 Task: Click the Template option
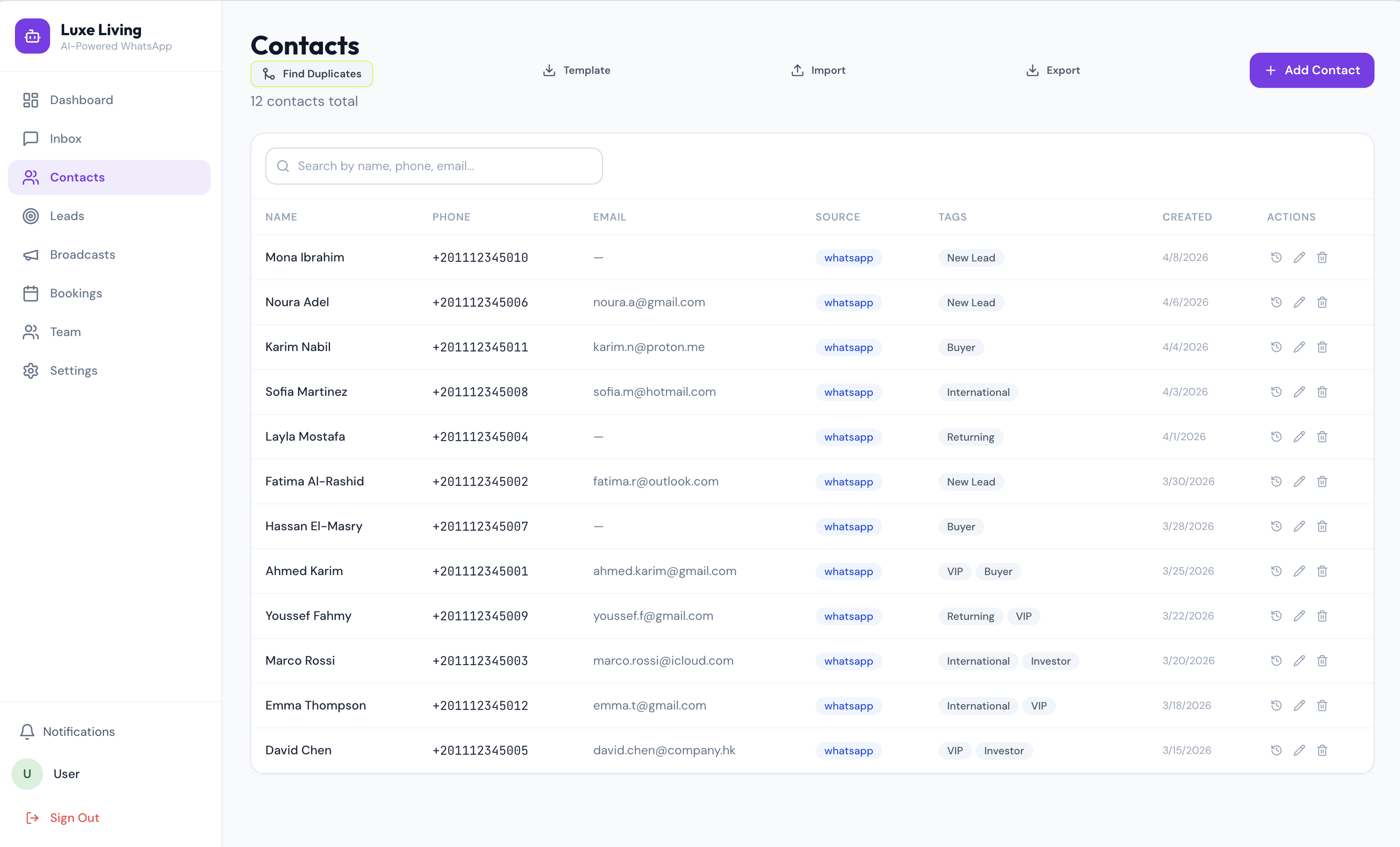coord(577,70)
